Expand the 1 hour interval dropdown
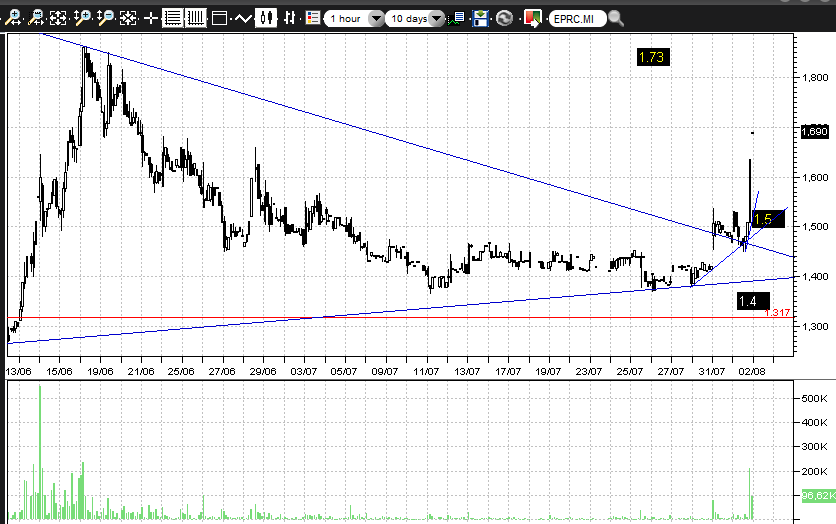The width and height of the screenshot is (836, 524). click(375, 18)
